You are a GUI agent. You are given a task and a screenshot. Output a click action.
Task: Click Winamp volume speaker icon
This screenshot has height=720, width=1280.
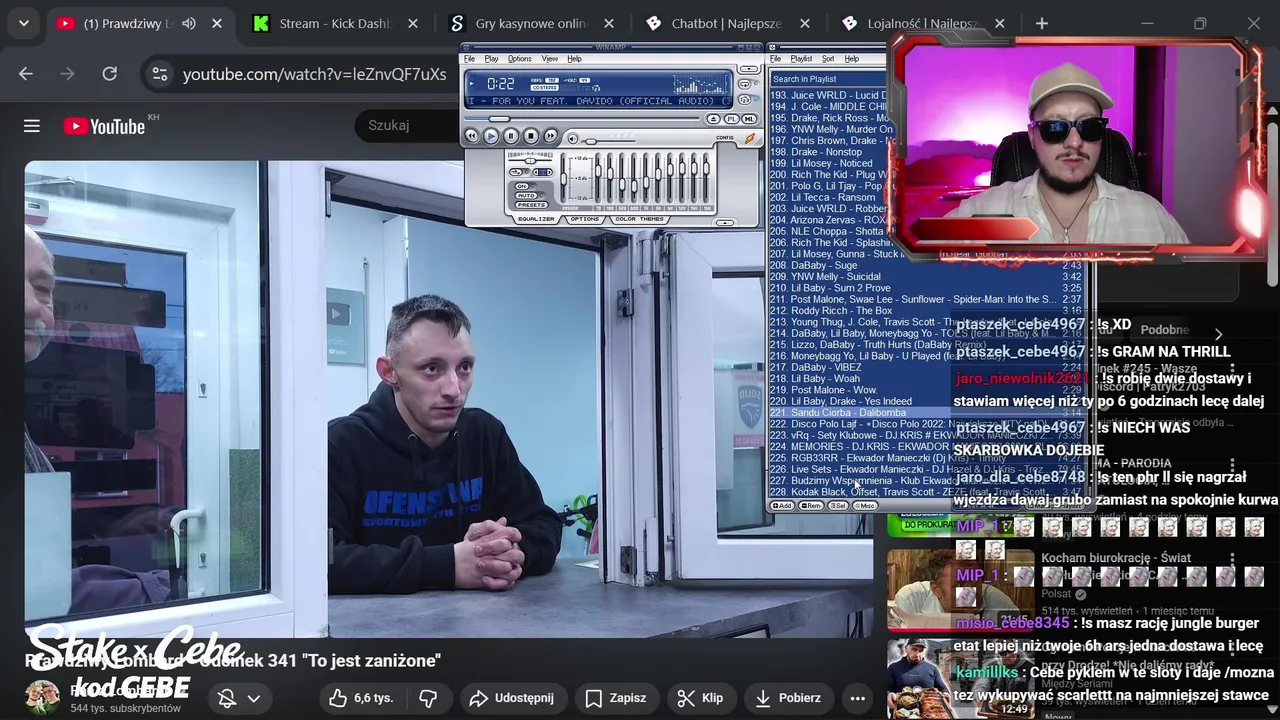tap(573, 139)
